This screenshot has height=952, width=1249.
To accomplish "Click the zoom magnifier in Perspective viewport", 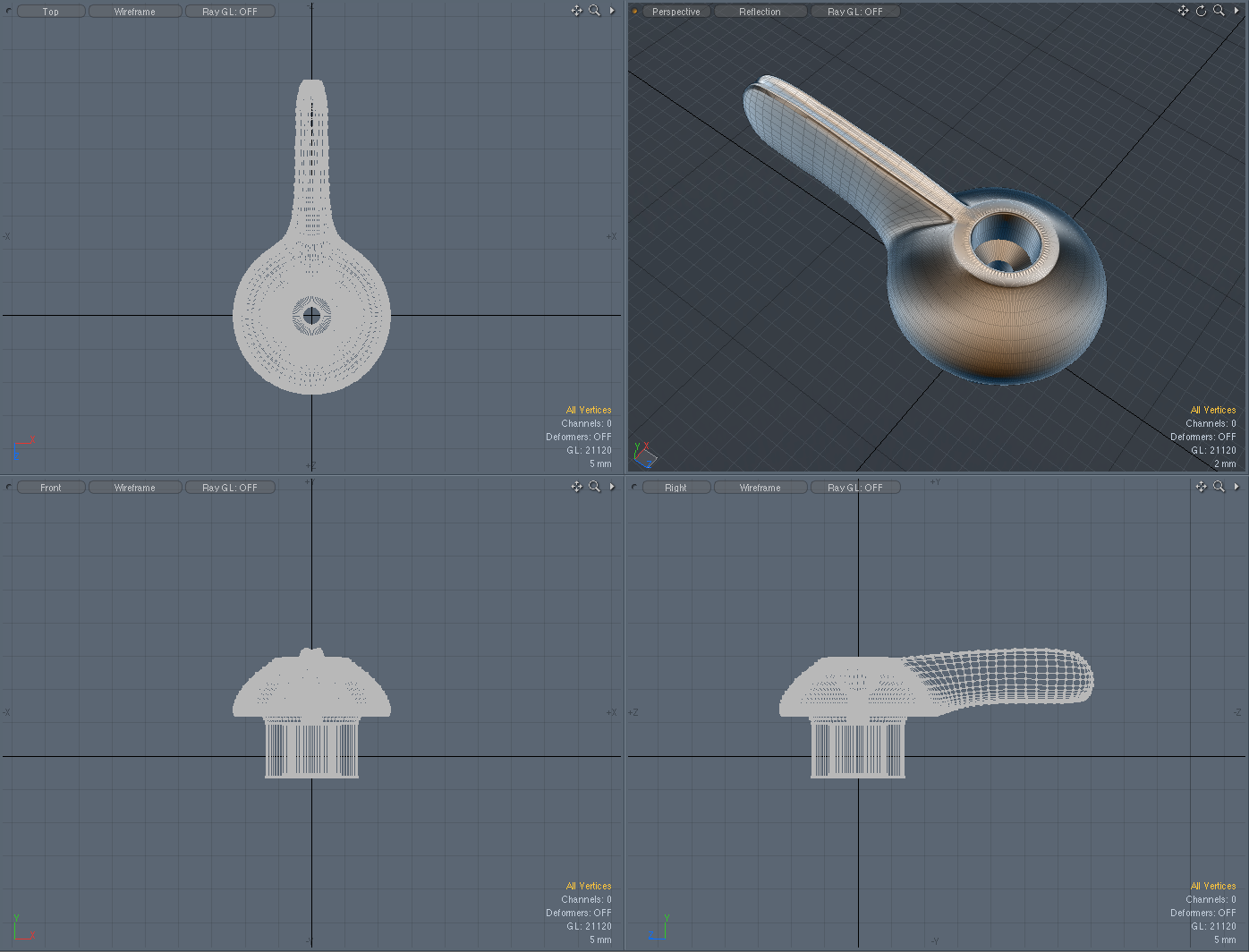I will click(x=1219, y=11).
